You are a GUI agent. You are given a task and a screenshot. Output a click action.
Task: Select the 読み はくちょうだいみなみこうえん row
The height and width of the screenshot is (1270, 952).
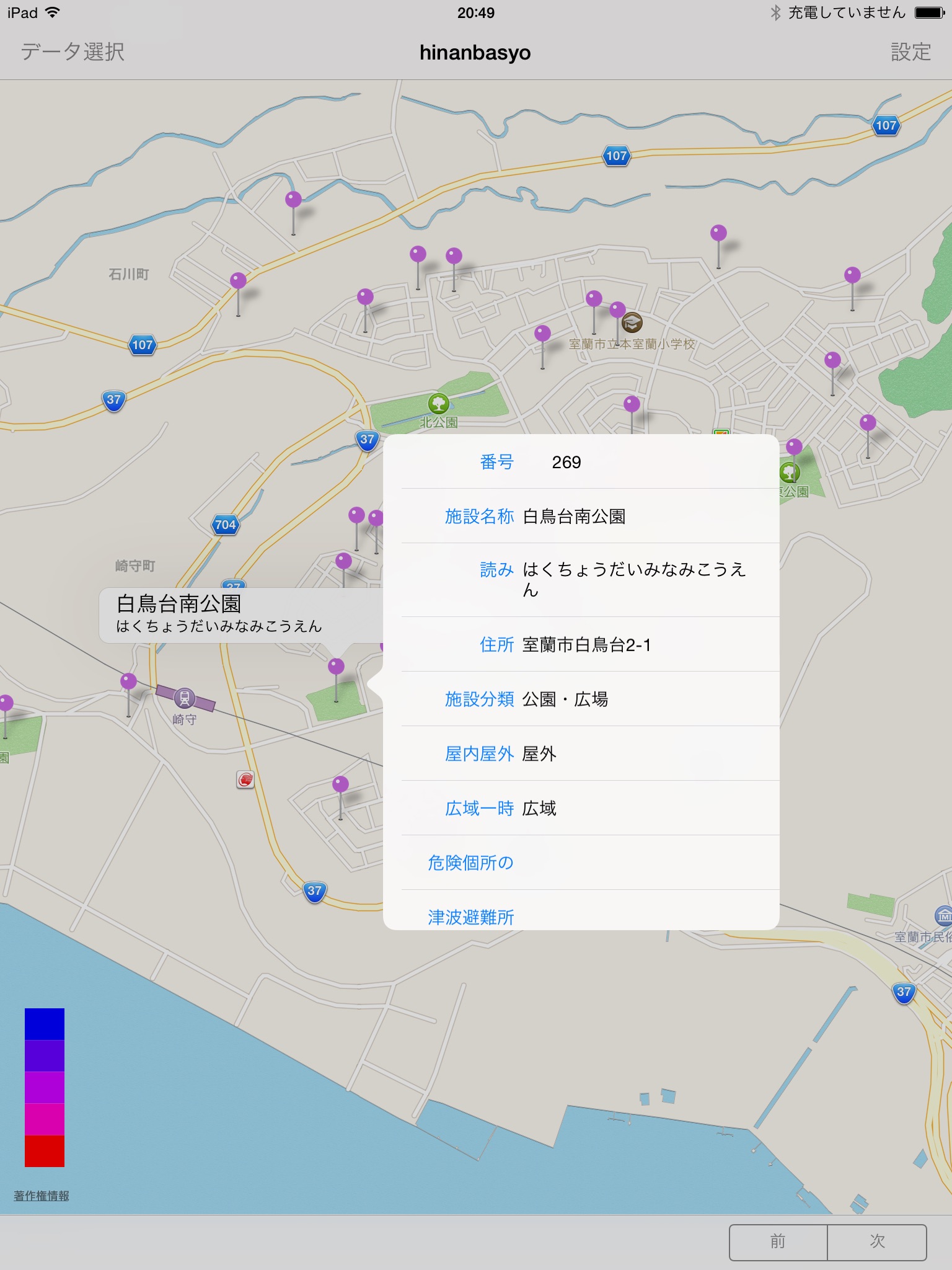tap(581, 580)
